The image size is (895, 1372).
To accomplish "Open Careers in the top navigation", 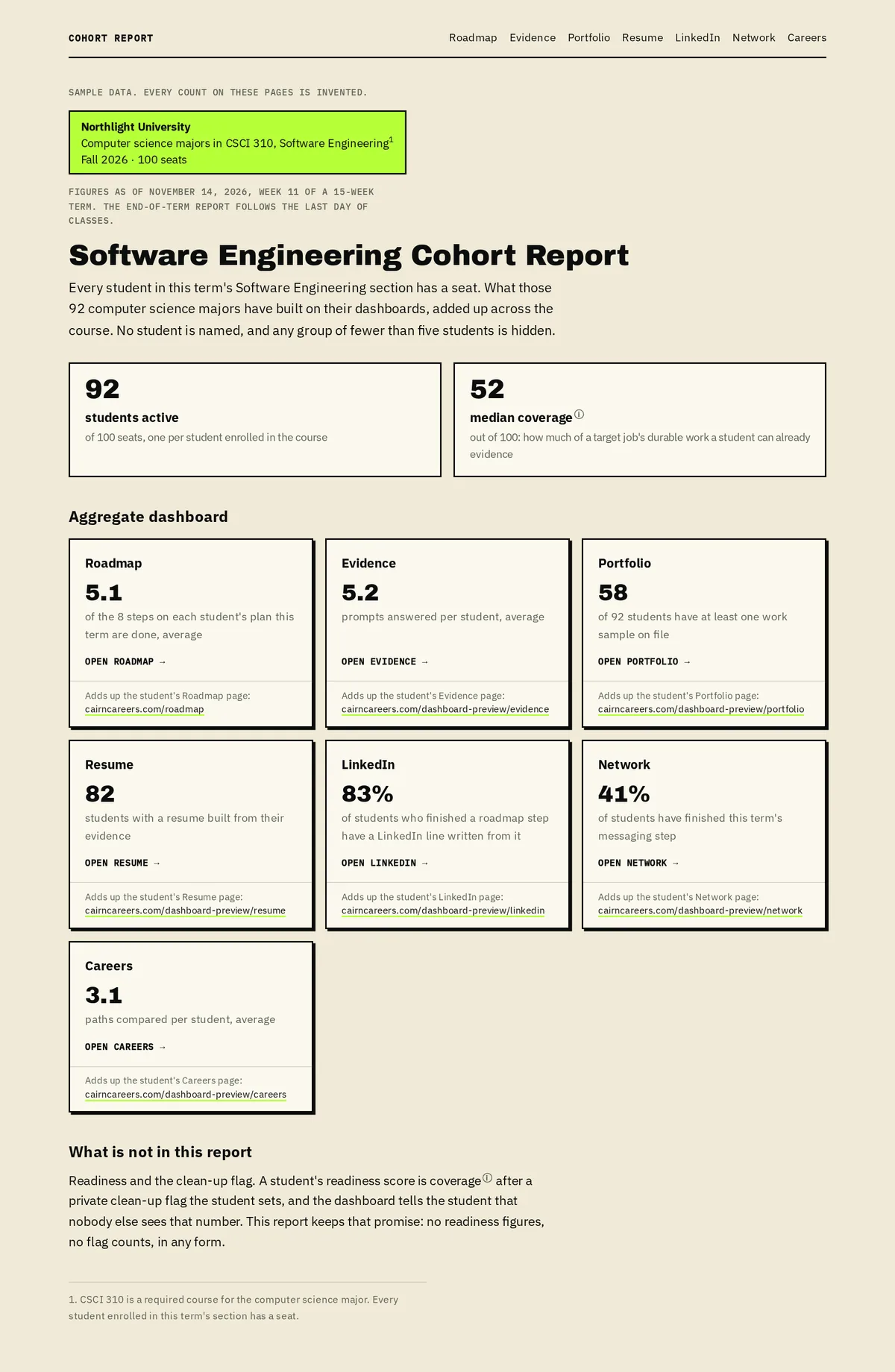I will [807, 38].
